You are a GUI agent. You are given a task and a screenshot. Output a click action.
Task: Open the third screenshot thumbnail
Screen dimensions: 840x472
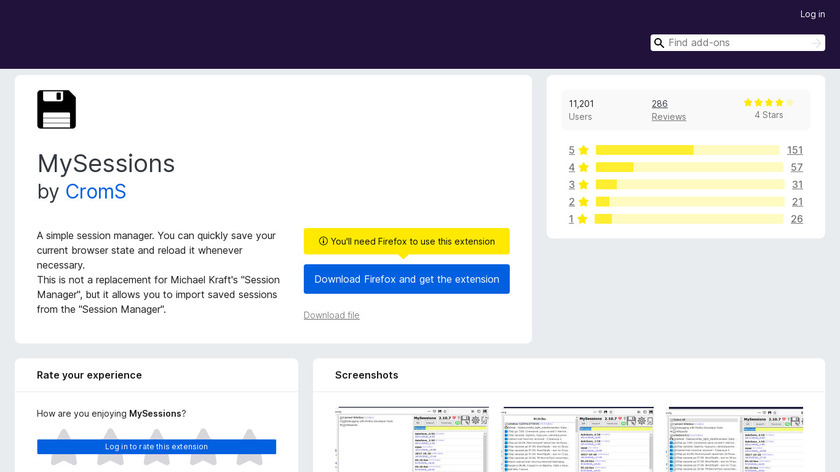[736, 439]
